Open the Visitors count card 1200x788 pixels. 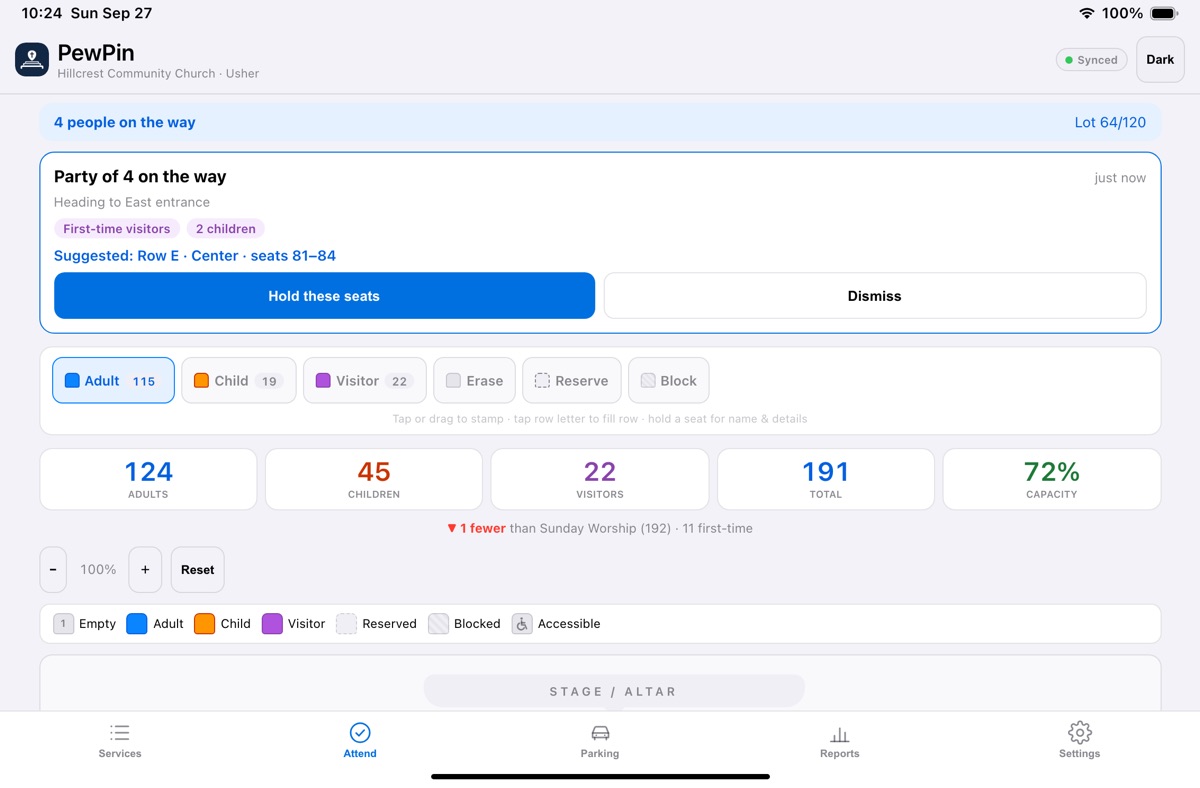600,479
